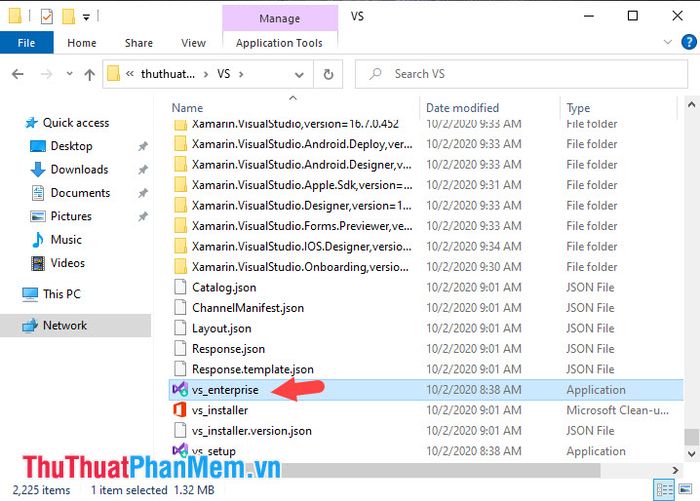Switch to the Share ribbon tab
700x501 pixels.
click(139, 43)
